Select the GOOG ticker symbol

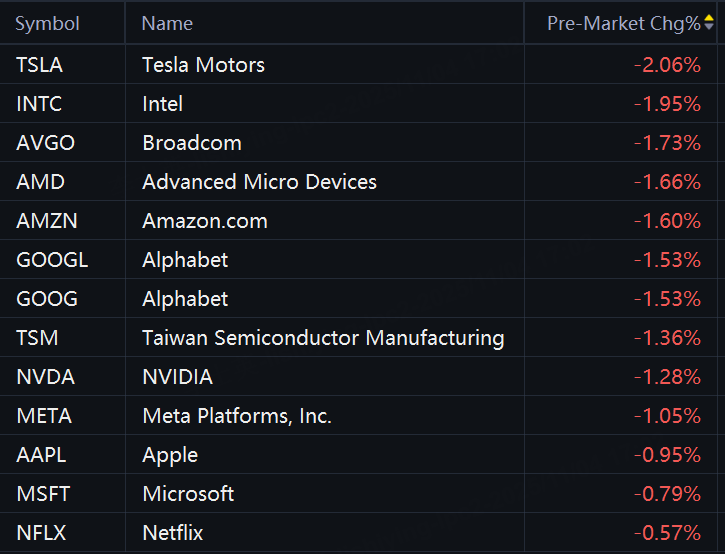(46, 299)
